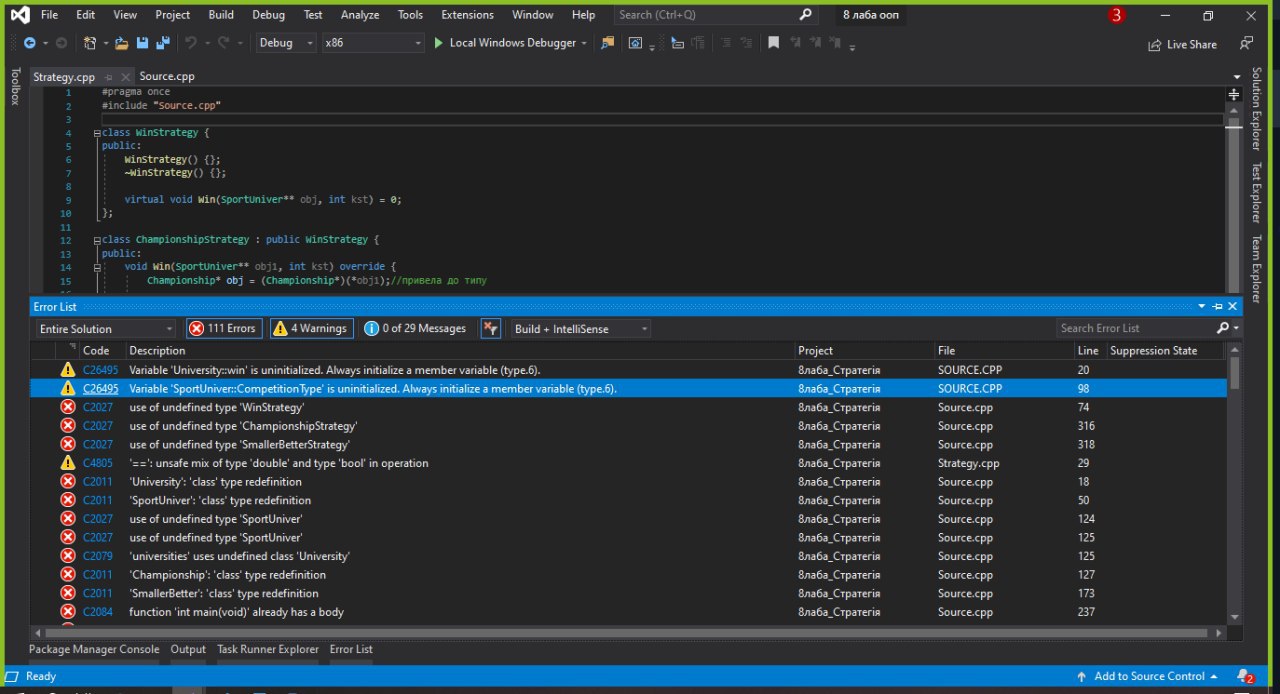The image size is (1280, 694).
Task: Toggle the 111 Errors filter
Action: (224, 328)
